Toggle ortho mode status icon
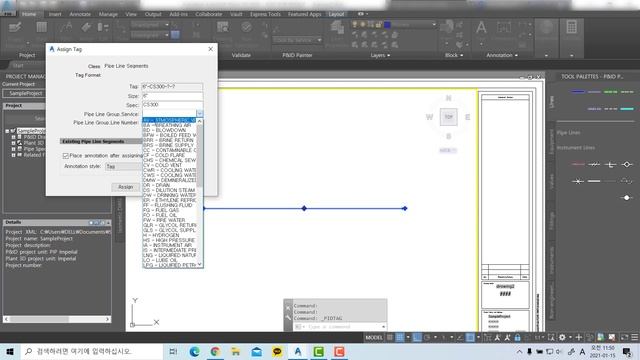 417,338
